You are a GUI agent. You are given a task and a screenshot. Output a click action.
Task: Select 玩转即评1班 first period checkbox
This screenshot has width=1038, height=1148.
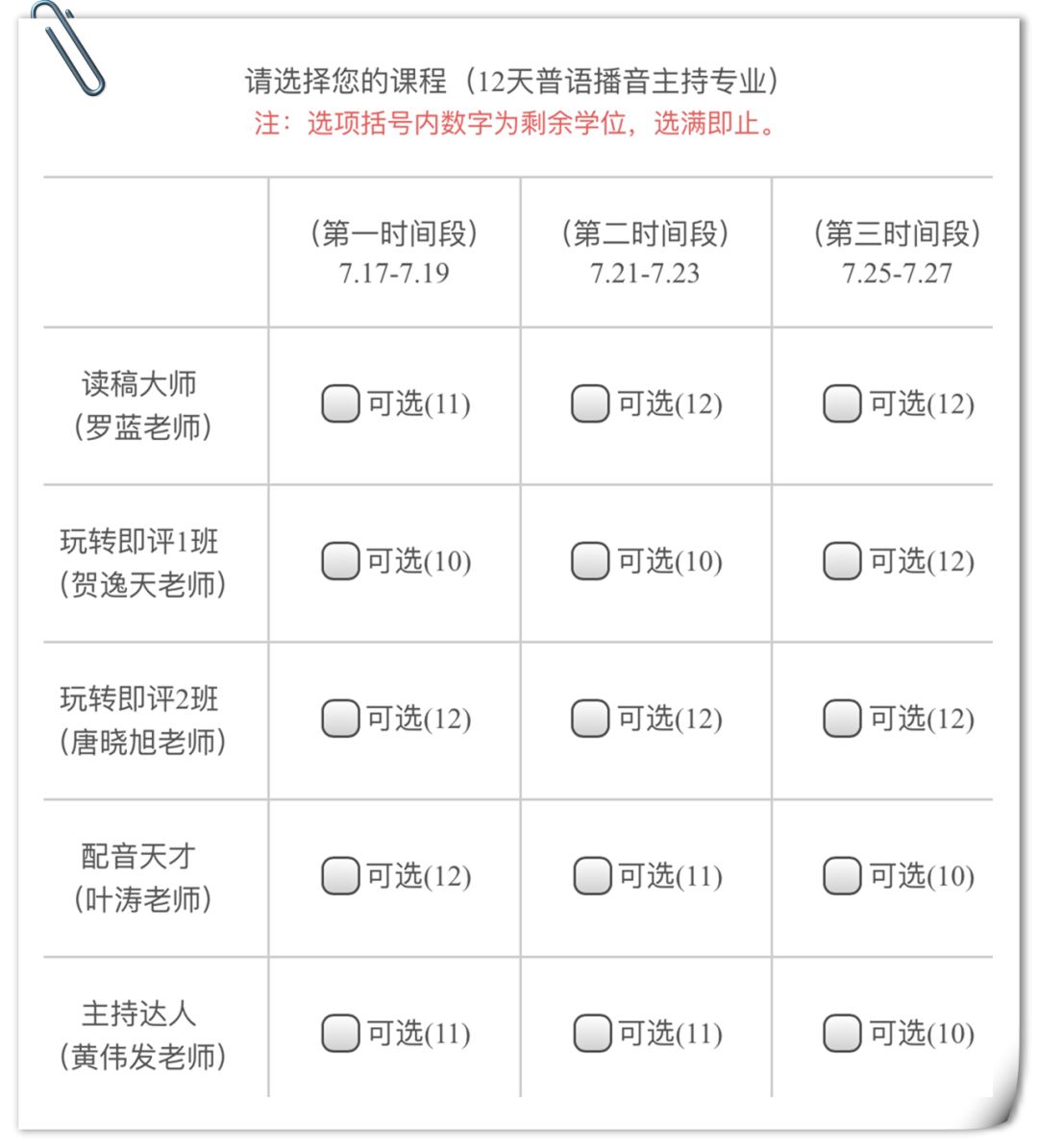(x=340, y=561)
